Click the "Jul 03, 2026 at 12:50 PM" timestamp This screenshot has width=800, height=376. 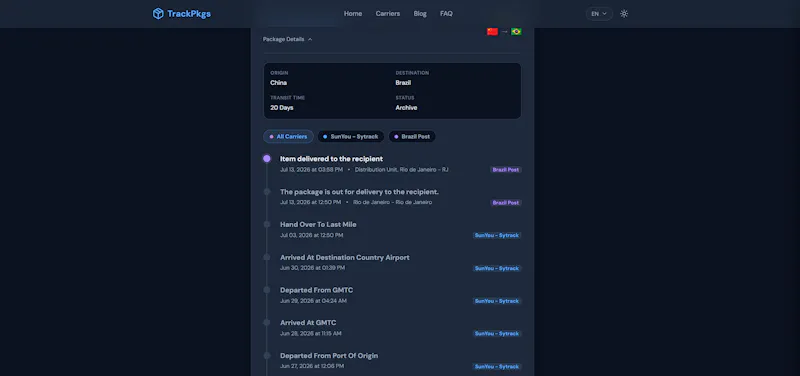coord(311,235)
